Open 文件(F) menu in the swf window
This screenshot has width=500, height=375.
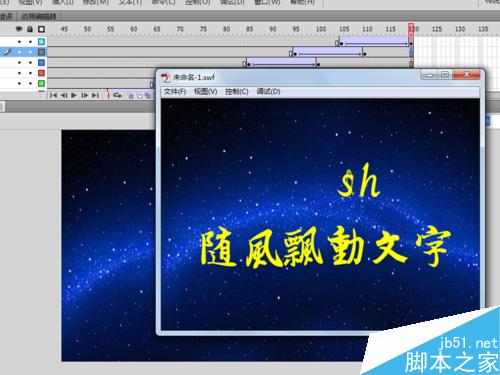click(175, 91)
